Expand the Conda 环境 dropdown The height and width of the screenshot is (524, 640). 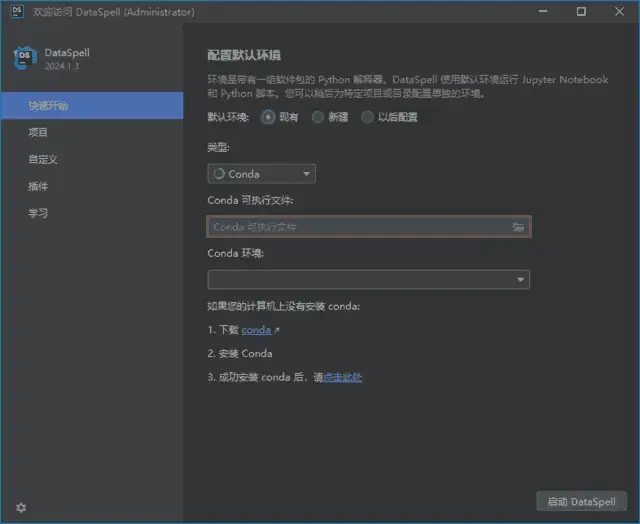(369, 280)
